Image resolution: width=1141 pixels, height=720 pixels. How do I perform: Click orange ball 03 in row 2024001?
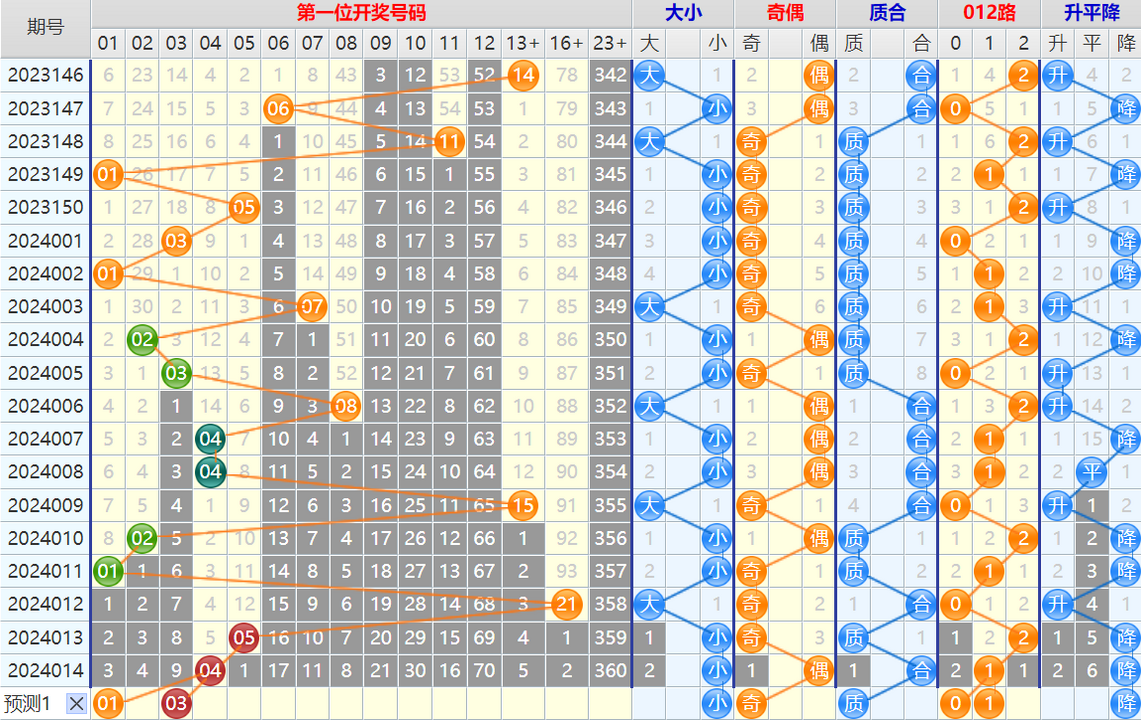[x=176, y=241]
